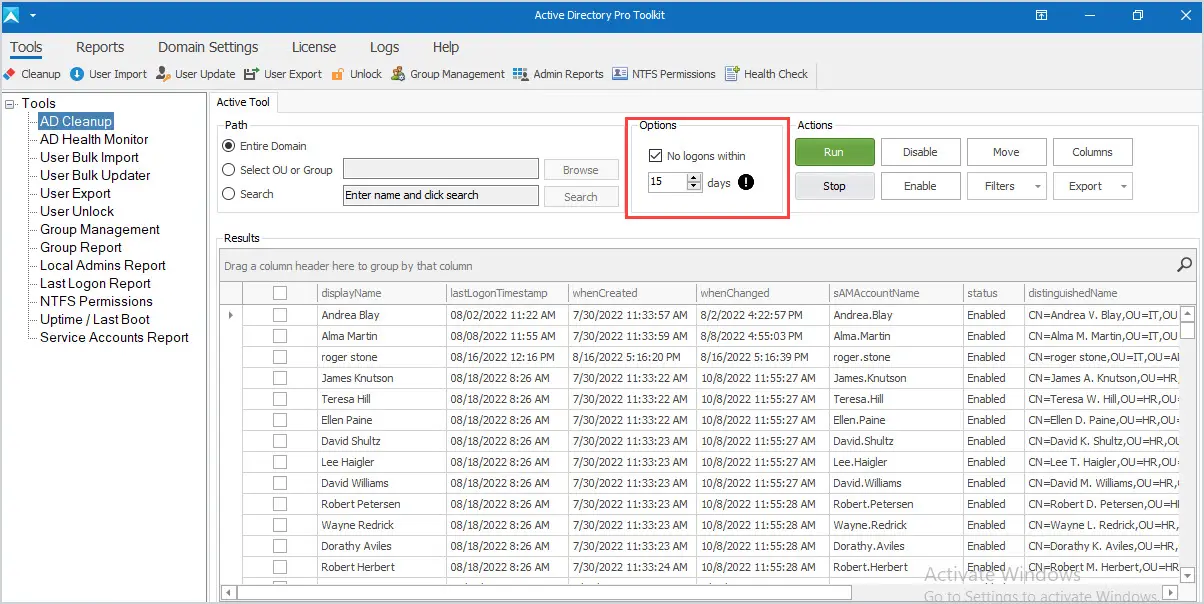Click the days number input box
Screen dimensions: 1204x604
pyautogui.click(x=668, y=183)
